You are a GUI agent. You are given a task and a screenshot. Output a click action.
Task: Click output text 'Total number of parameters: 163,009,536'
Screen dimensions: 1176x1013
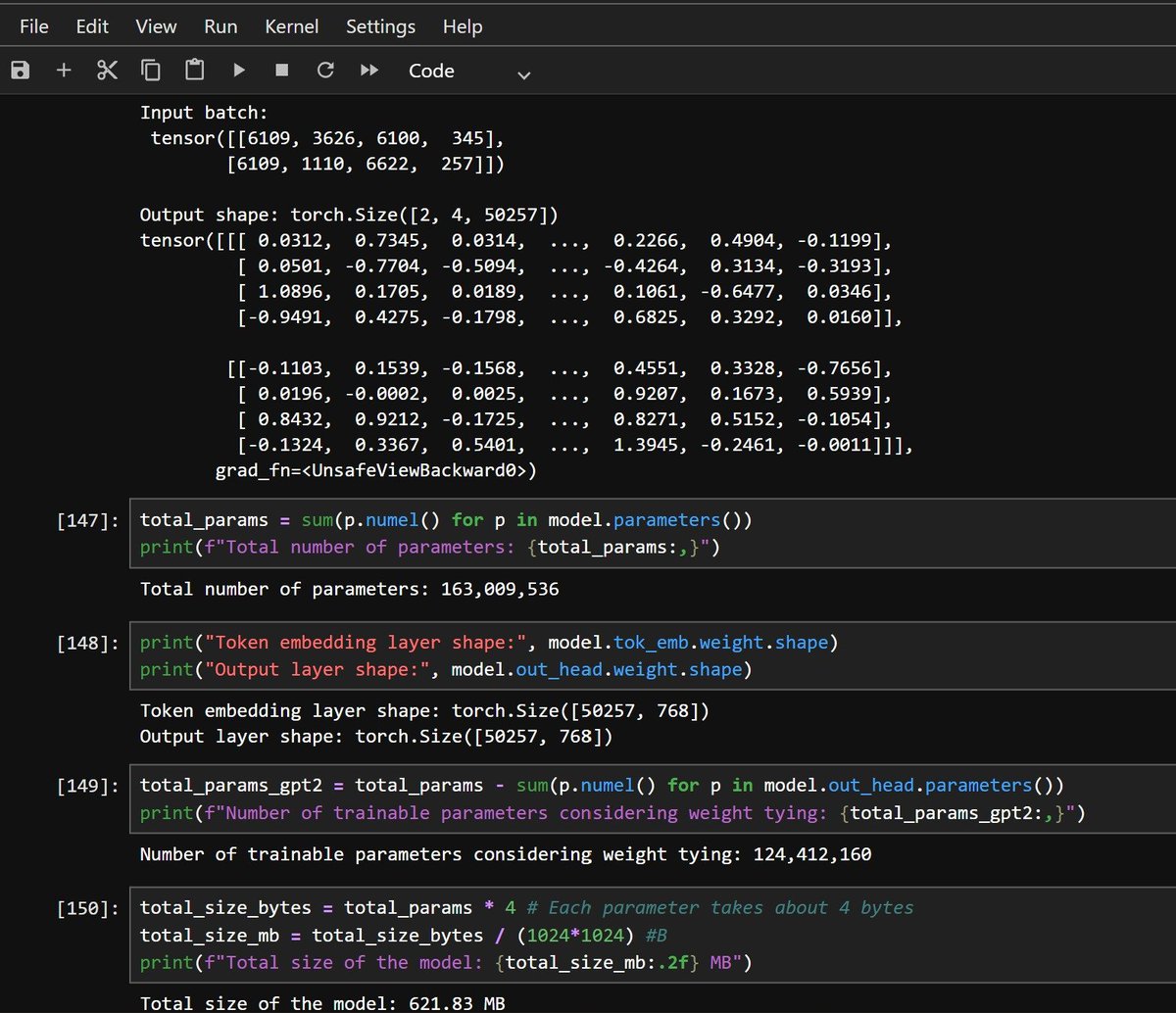tap(350, 589)
